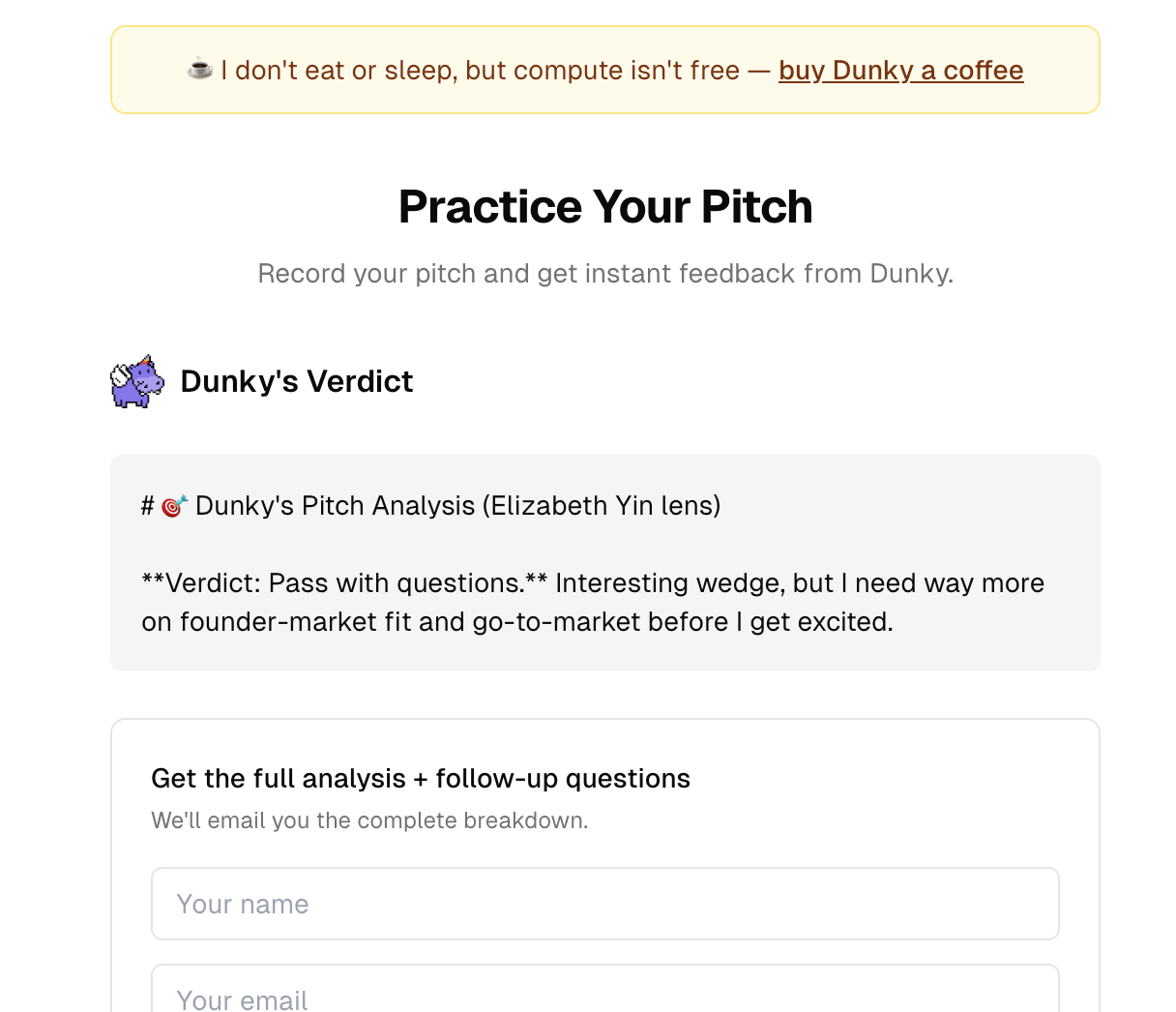The height and width of the screenshot is (1012, 1176).
Task: Click the 'Practice Your Pitch' heading
Action: point(605,207)
